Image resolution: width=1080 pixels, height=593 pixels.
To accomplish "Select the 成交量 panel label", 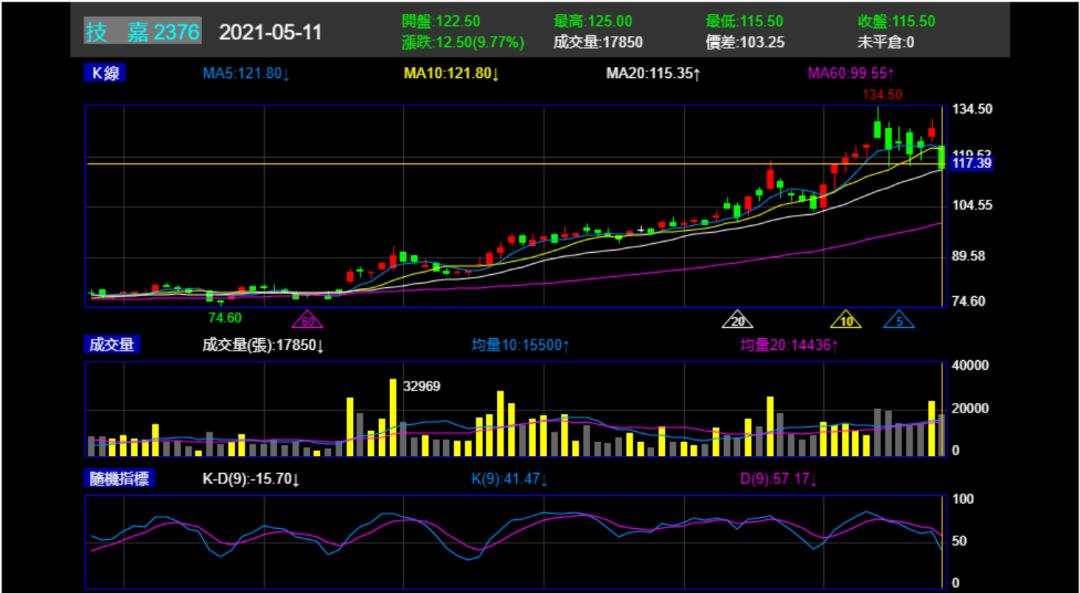I will [112, 345].
